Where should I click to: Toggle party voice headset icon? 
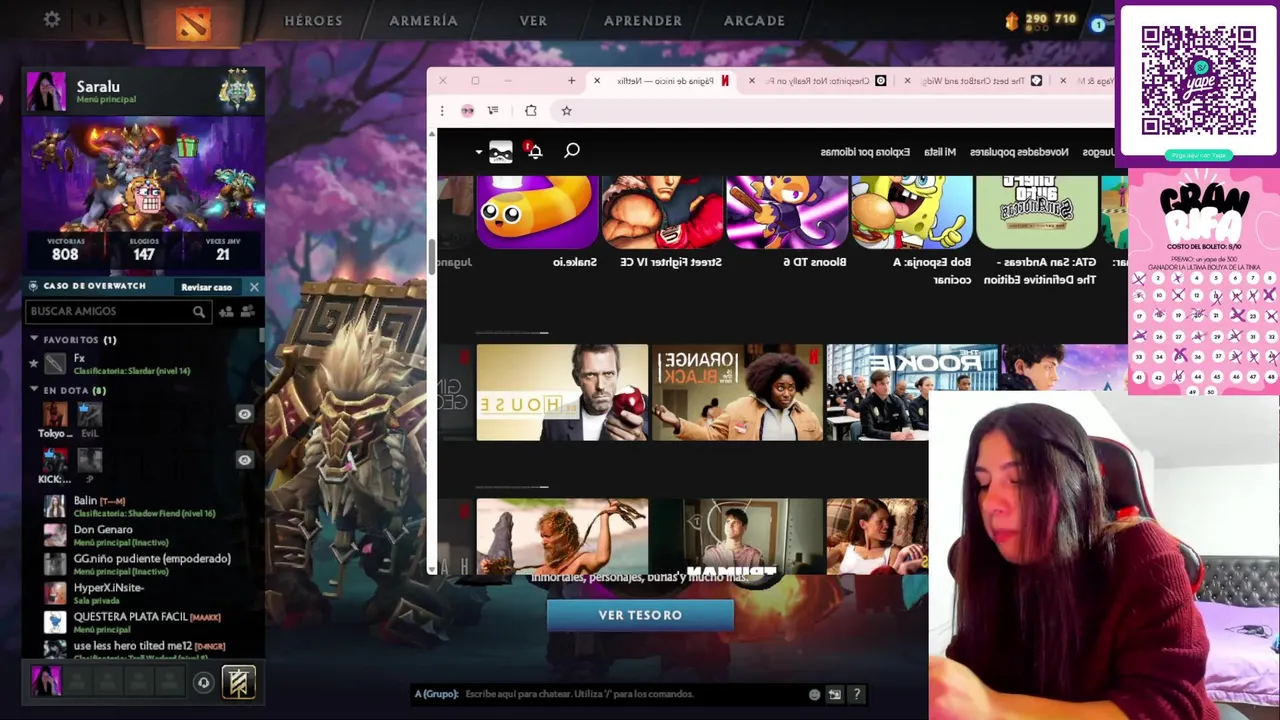click(x=203, y=683)
